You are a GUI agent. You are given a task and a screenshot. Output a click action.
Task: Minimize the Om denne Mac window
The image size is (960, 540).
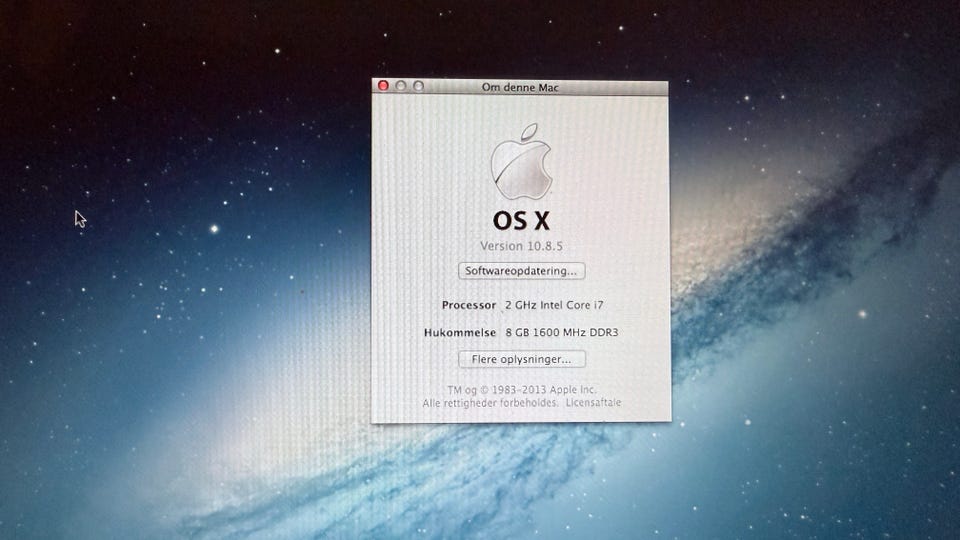(400, 86)
